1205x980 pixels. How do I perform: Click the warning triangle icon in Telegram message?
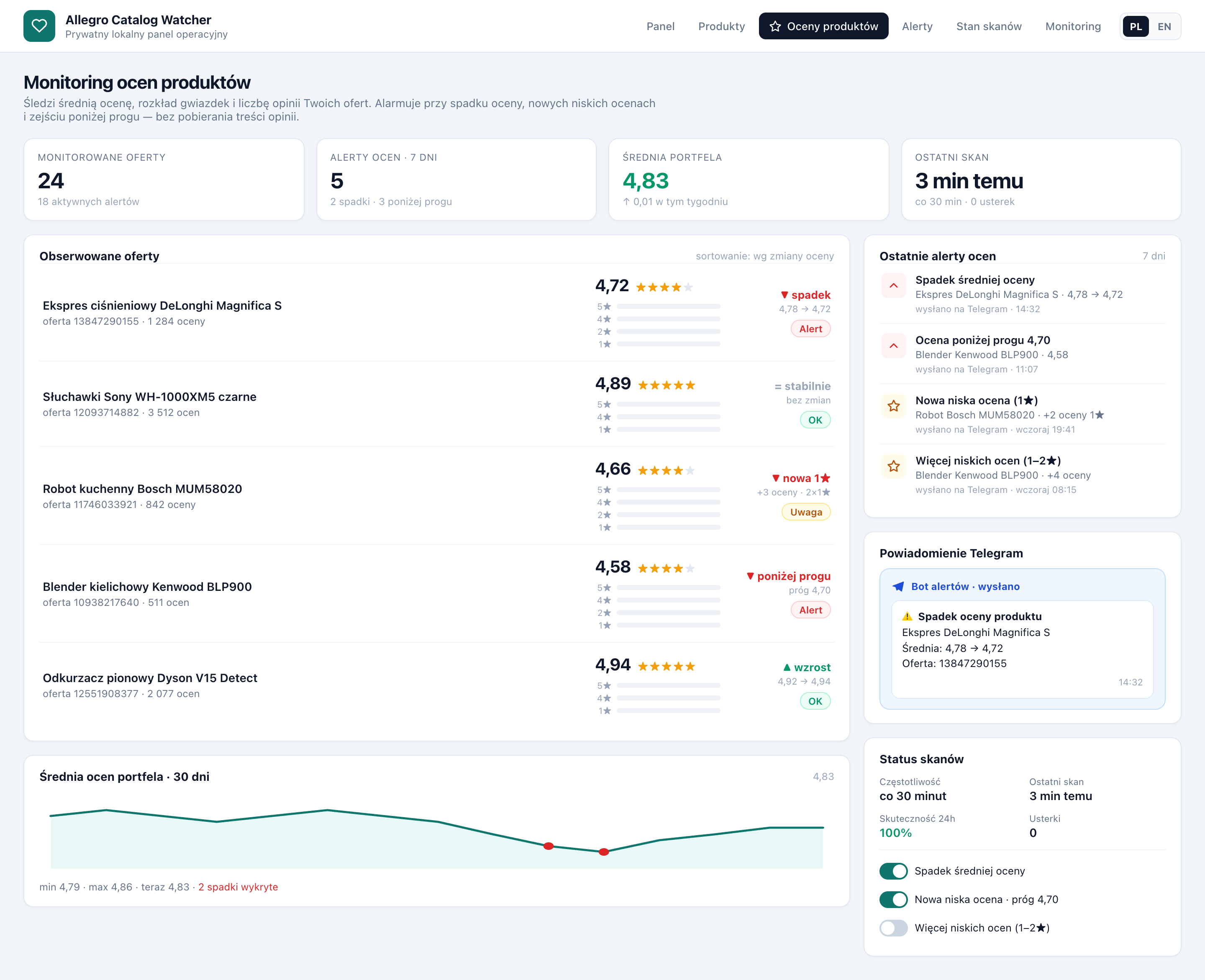click(907, 616)
